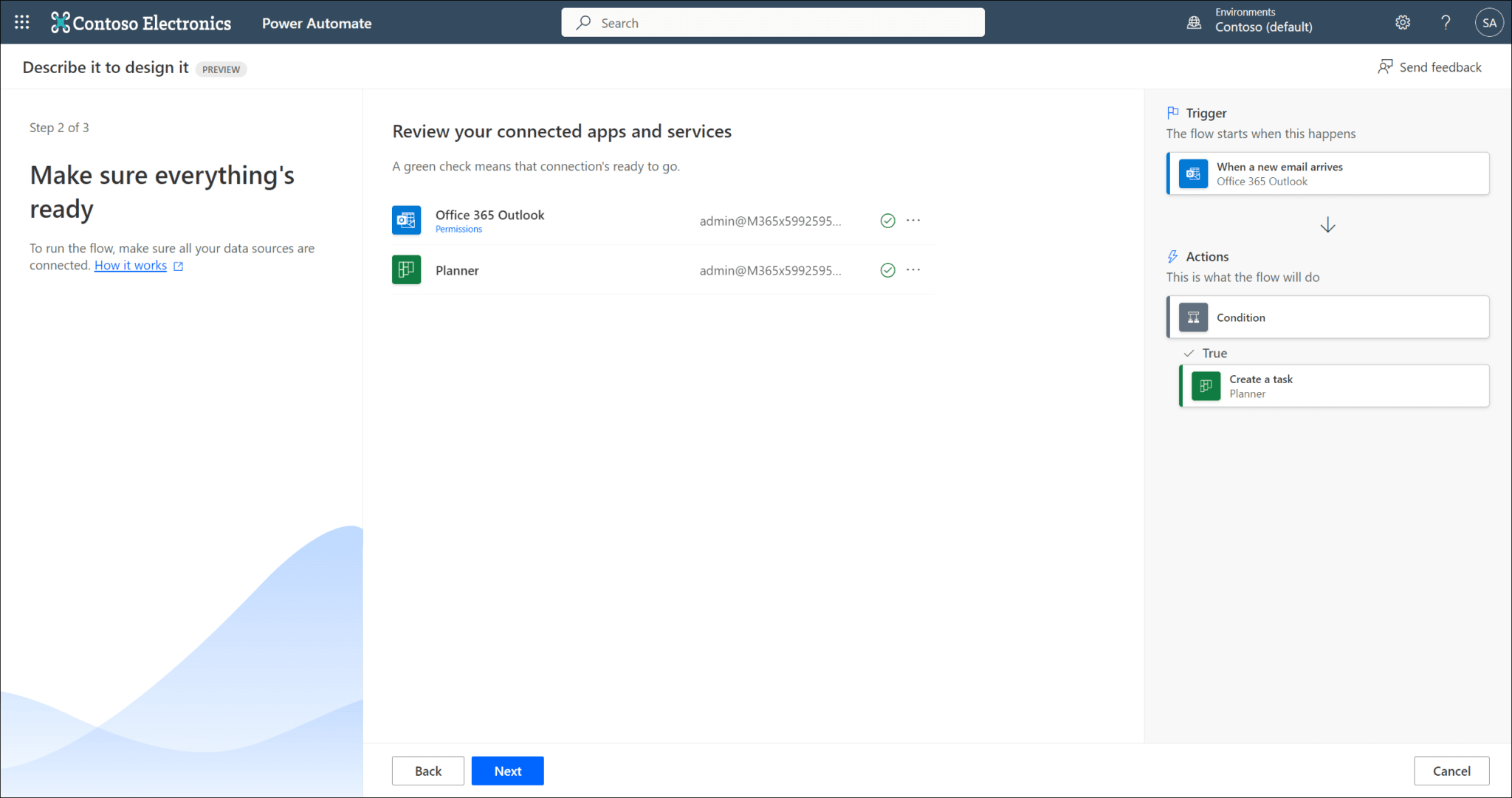Viewport: 1512px width, 798px height.
Task: Open the help question mark icon
Action: [1446, 22]
